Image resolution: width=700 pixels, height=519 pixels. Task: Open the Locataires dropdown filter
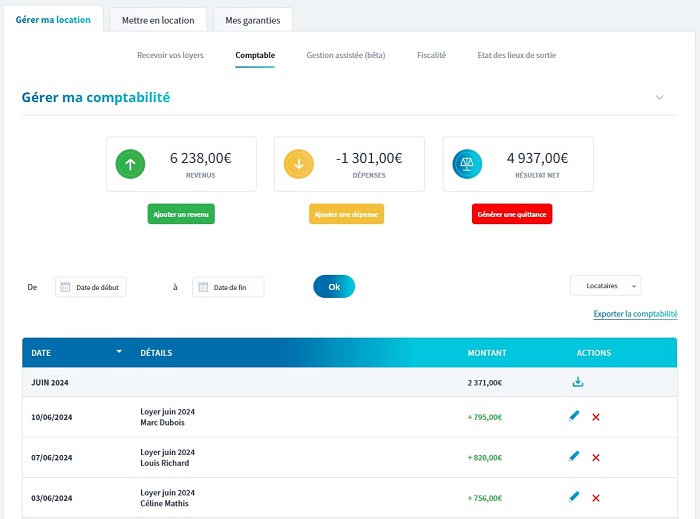pos(605,286)
